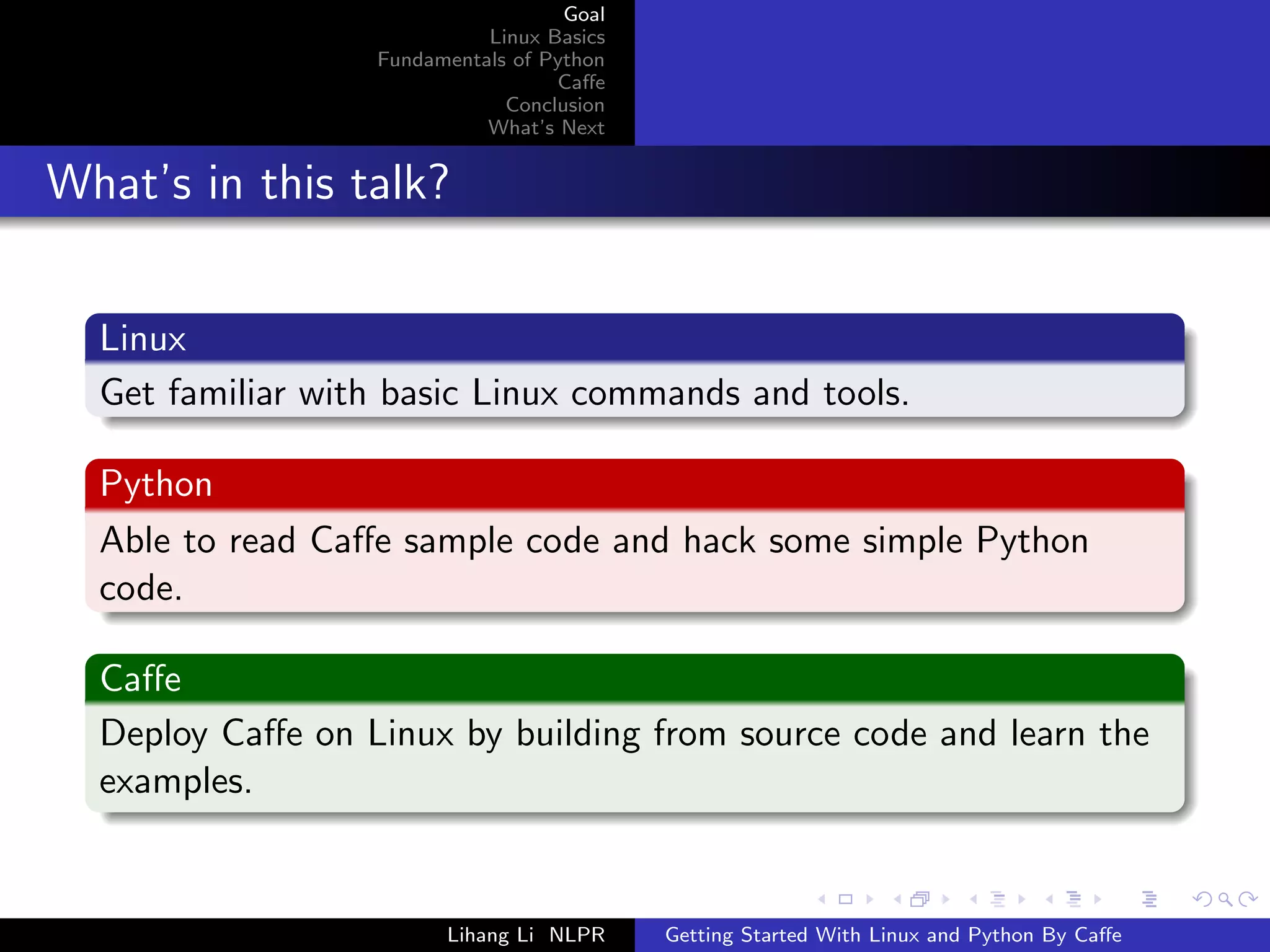The width and height of the screenshot is (1270, 952).
Task: Select the green Caffe block header
Action: 635,678
